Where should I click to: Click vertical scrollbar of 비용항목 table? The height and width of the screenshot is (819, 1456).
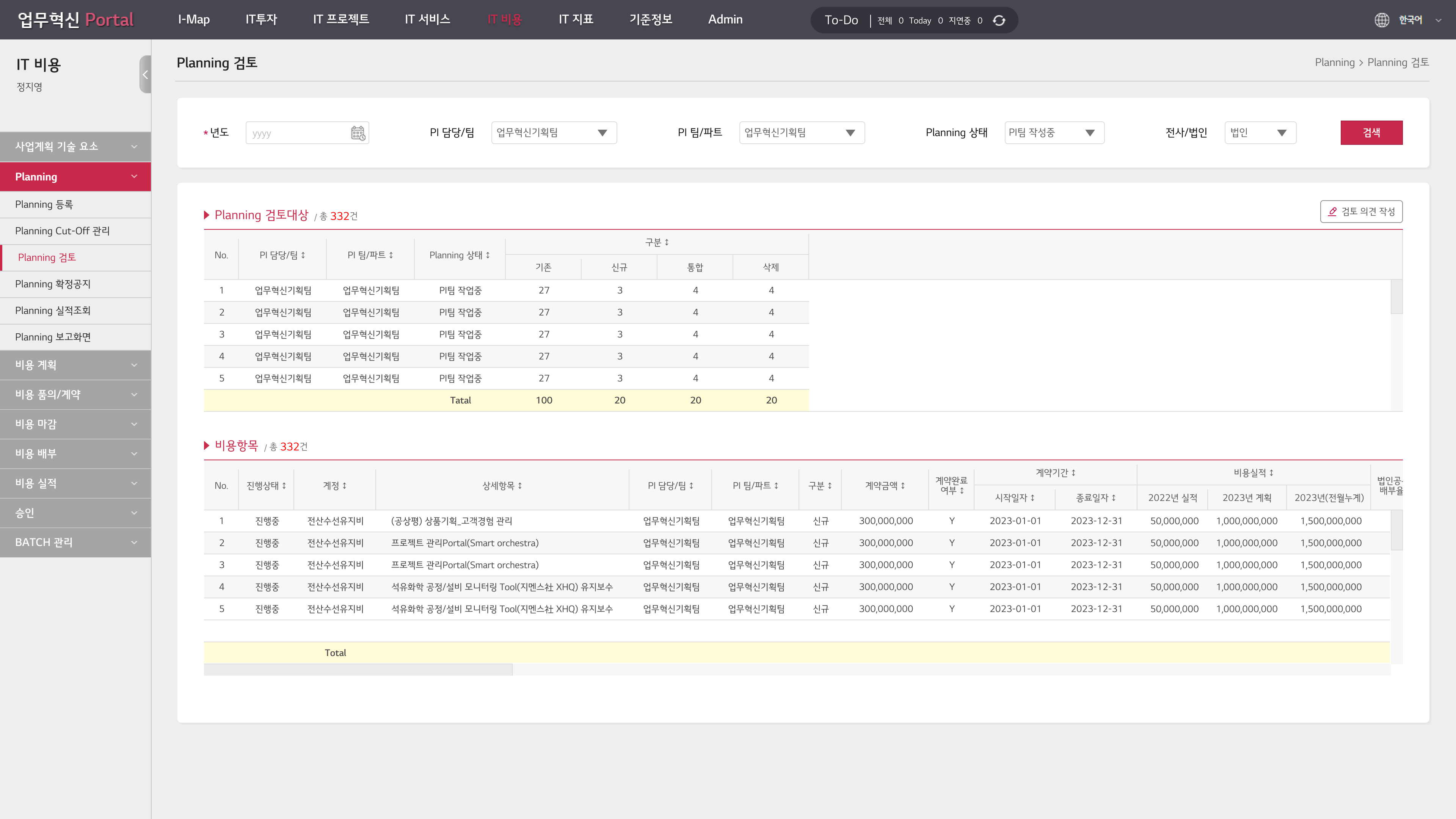(1396, 530)
